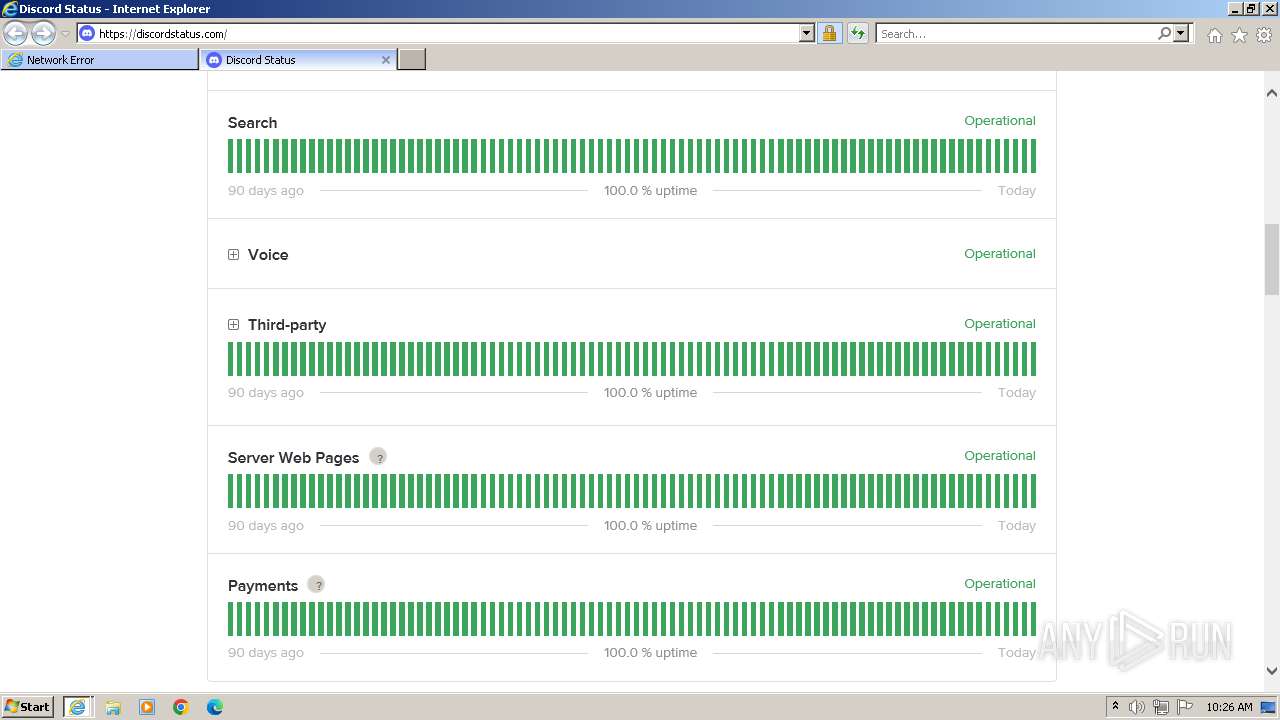Go forward with the browser Forward arrow

pos(43,34)
